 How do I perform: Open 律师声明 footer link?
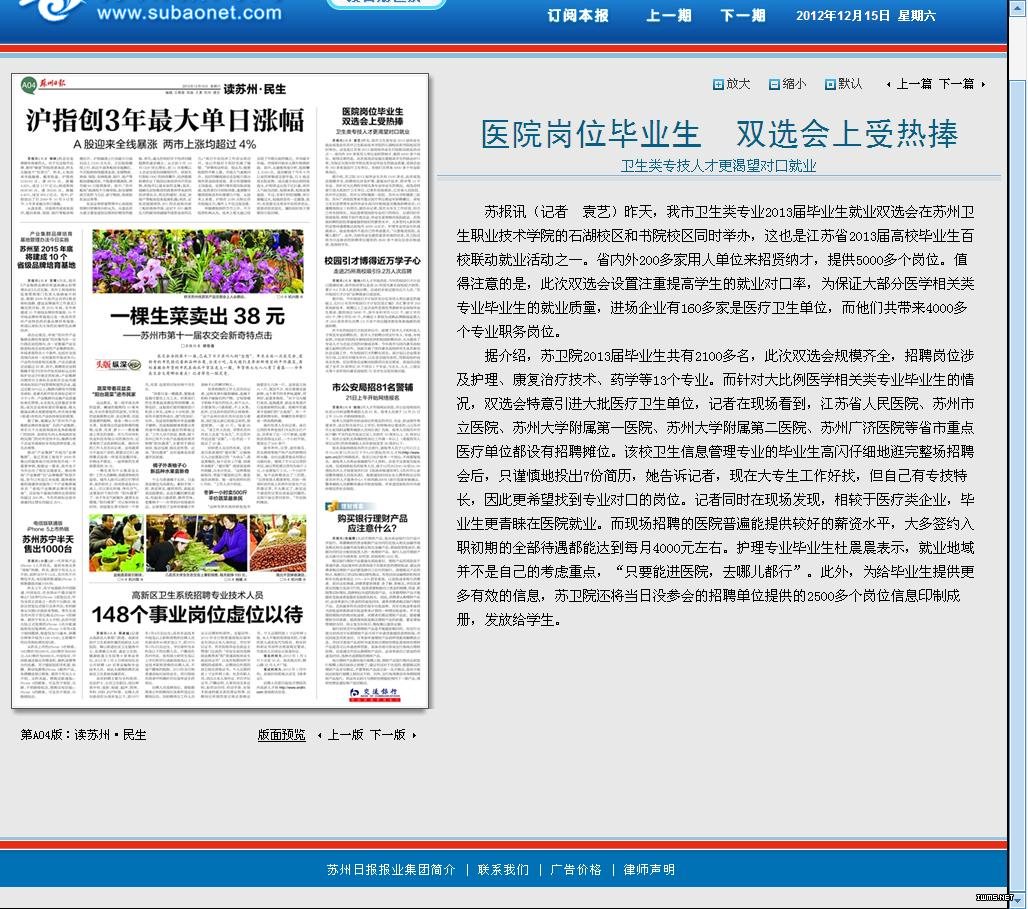click(649, 870)
